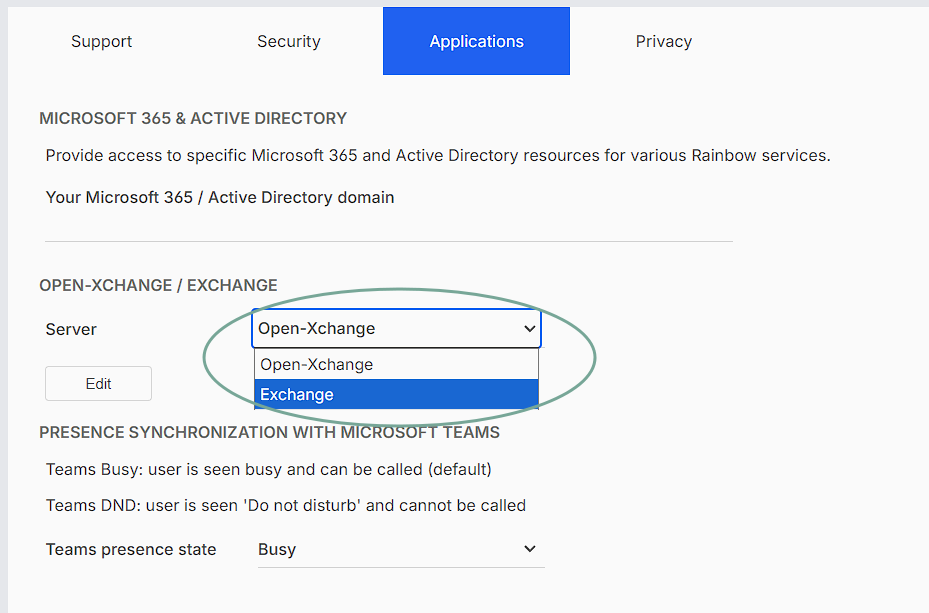Open the Teams presence state dropdown
This screenshot has height=613, width=929.
pyautogui.click(x=400, y=549)
